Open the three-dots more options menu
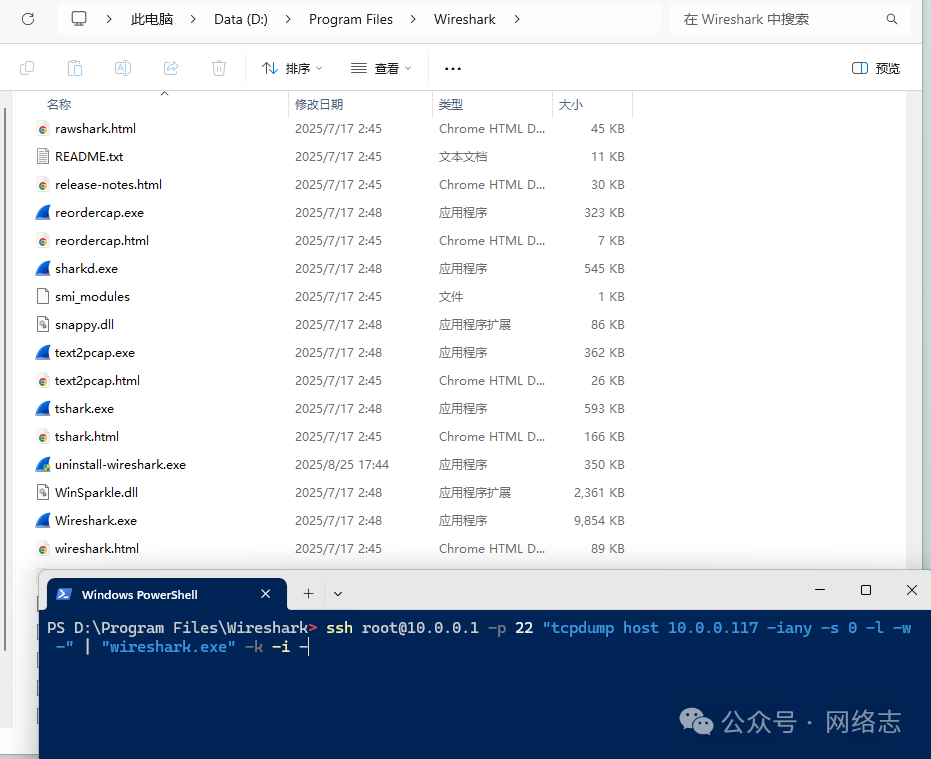The width and height of the screenshot is (931, 759). (453, 68)
